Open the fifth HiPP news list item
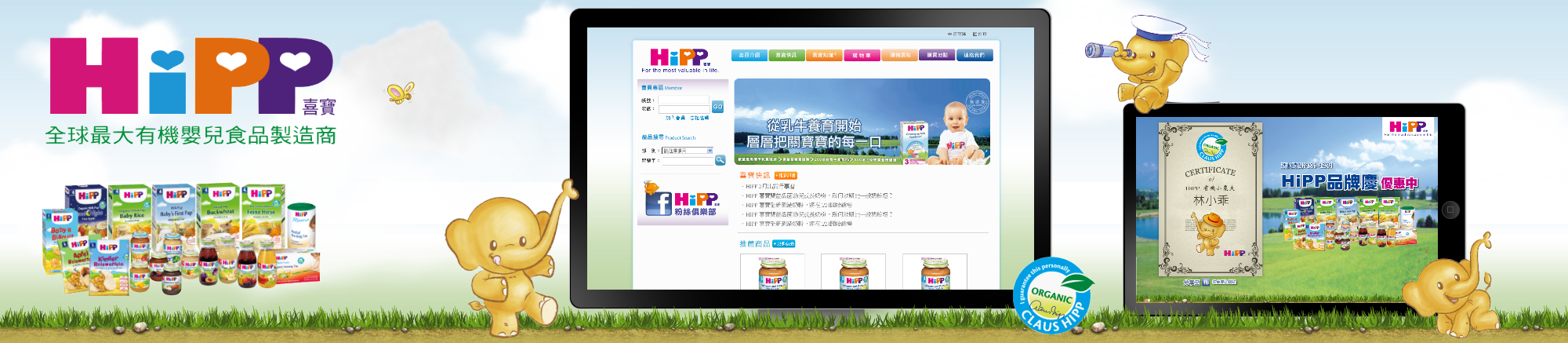The height and width of the screenshot is (343, 1568). click(x=799, y=224)
